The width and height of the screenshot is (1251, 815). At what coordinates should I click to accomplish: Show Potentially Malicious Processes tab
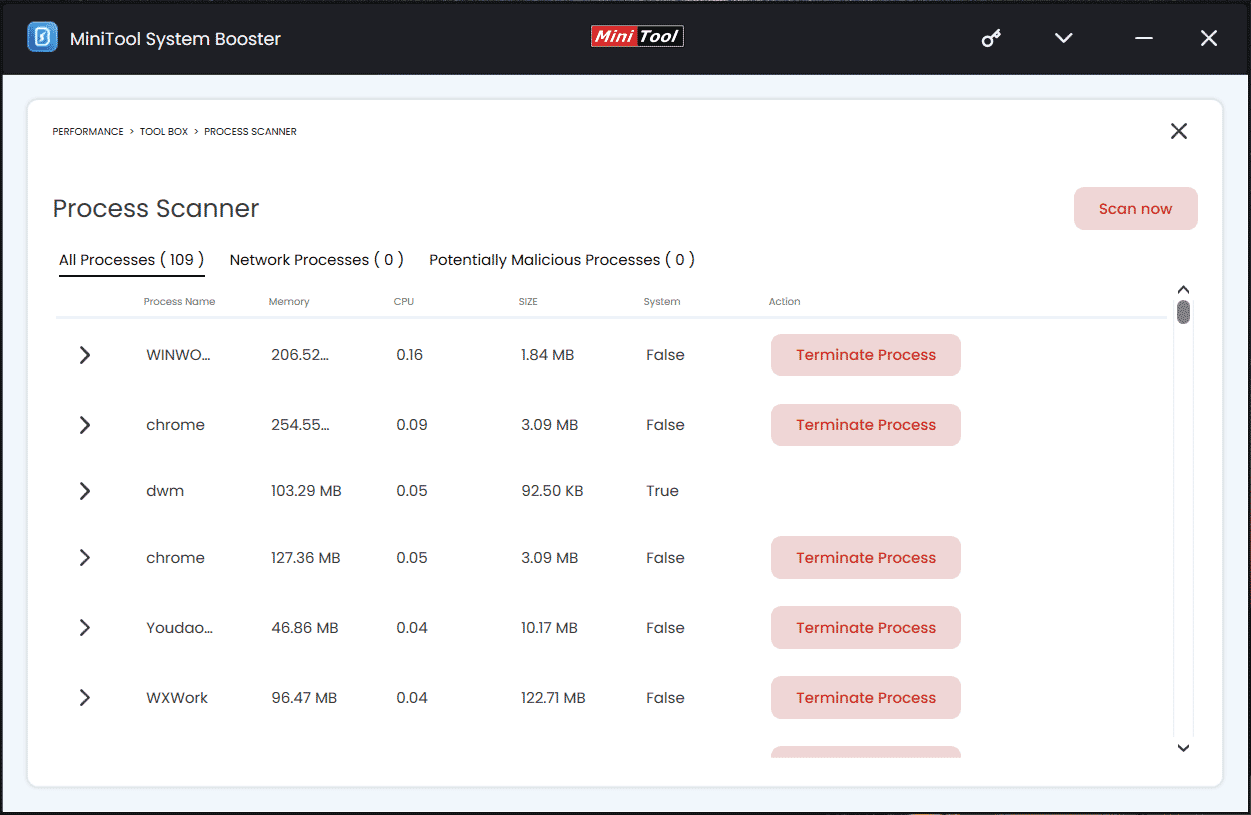562,260
